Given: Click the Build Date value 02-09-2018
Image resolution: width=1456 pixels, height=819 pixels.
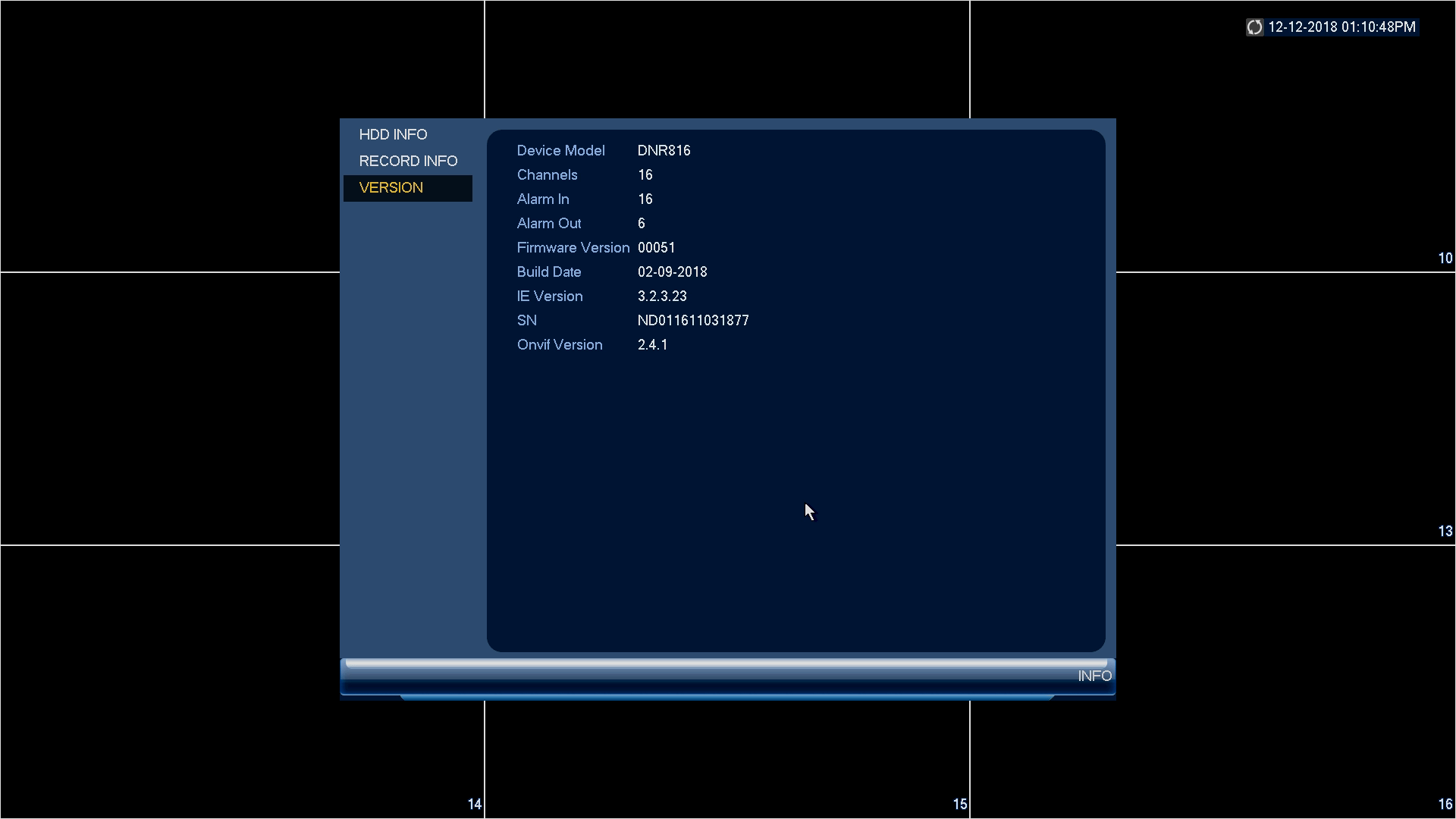Looking at the screenshot, I should pos(672,271).
